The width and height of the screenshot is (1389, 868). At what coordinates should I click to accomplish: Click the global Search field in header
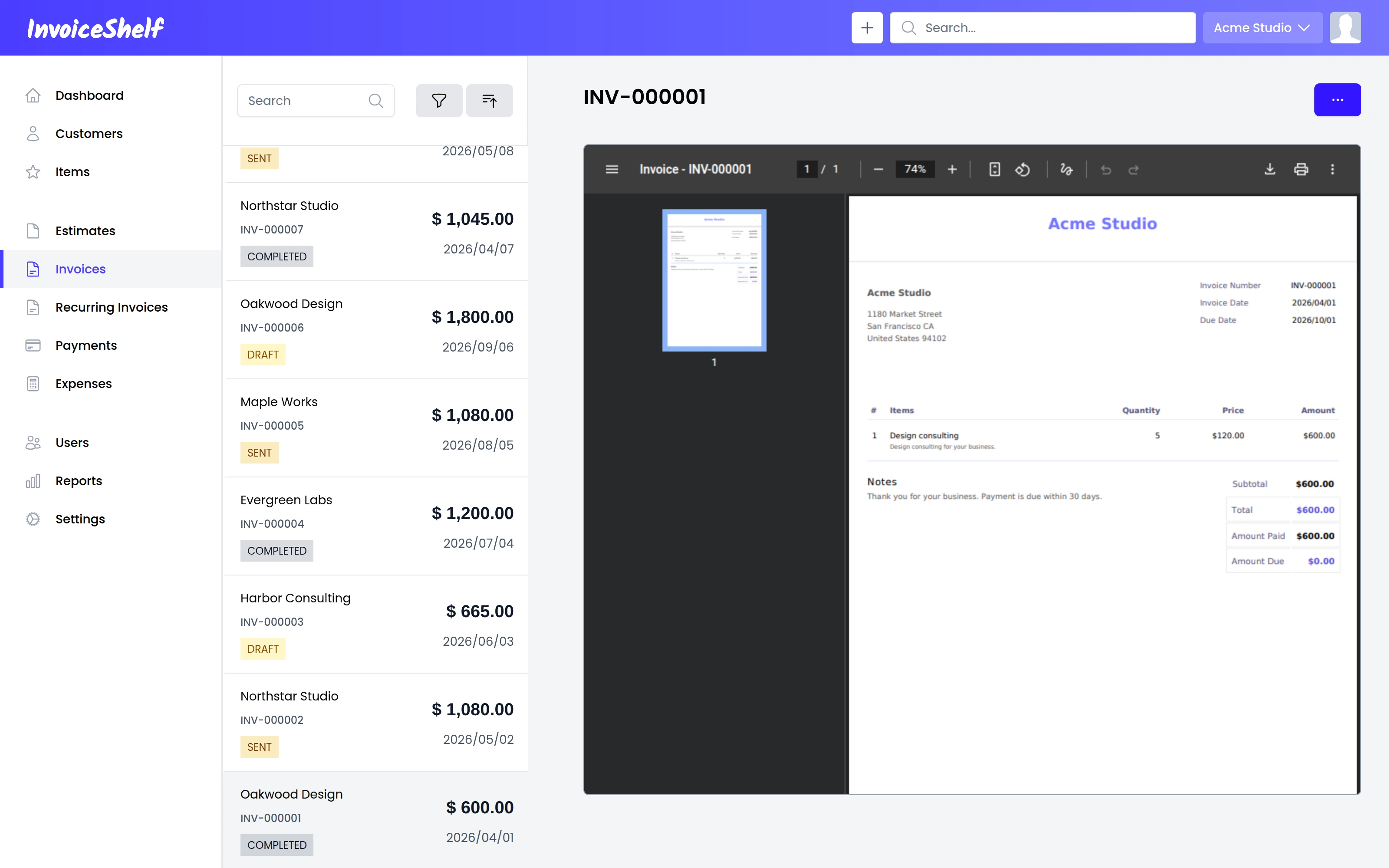[x=1042, y=27]
